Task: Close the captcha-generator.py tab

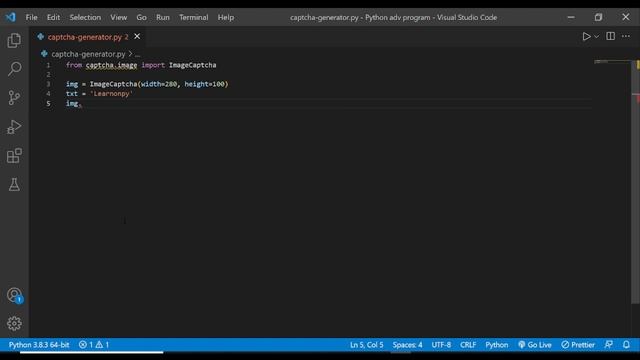Action: pos(137,37)
